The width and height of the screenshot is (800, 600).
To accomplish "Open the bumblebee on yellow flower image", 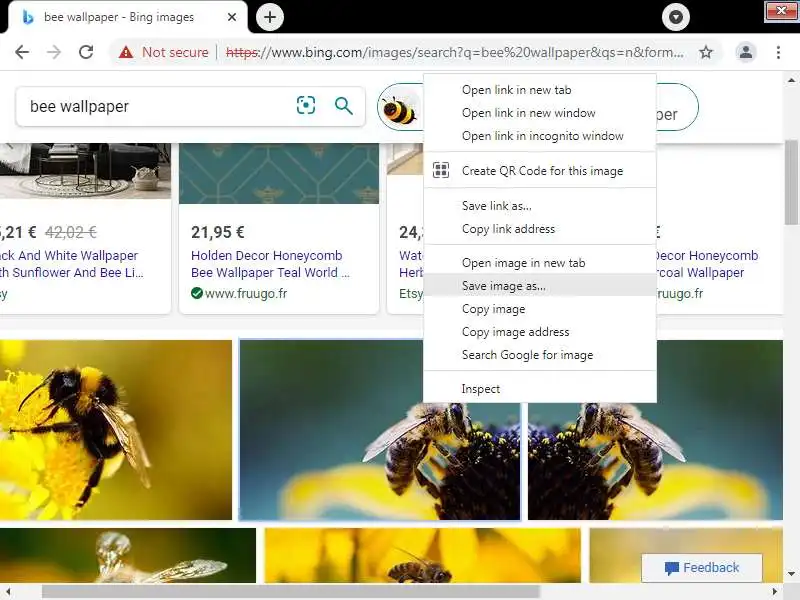I will point(116,430).
